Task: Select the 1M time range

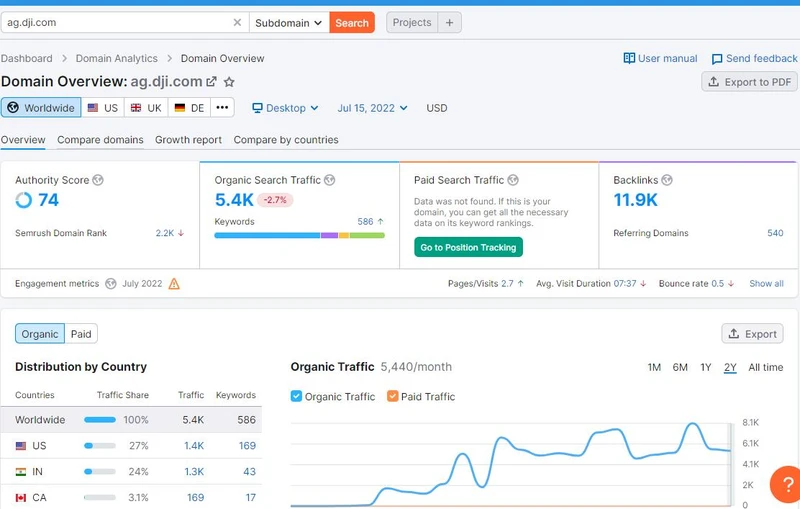Action: click(654, 367)
